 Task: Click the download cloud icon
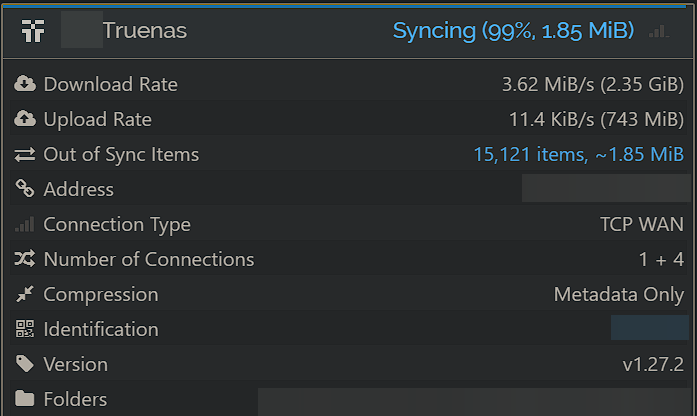pyautogui.click(x=25, y=84)
